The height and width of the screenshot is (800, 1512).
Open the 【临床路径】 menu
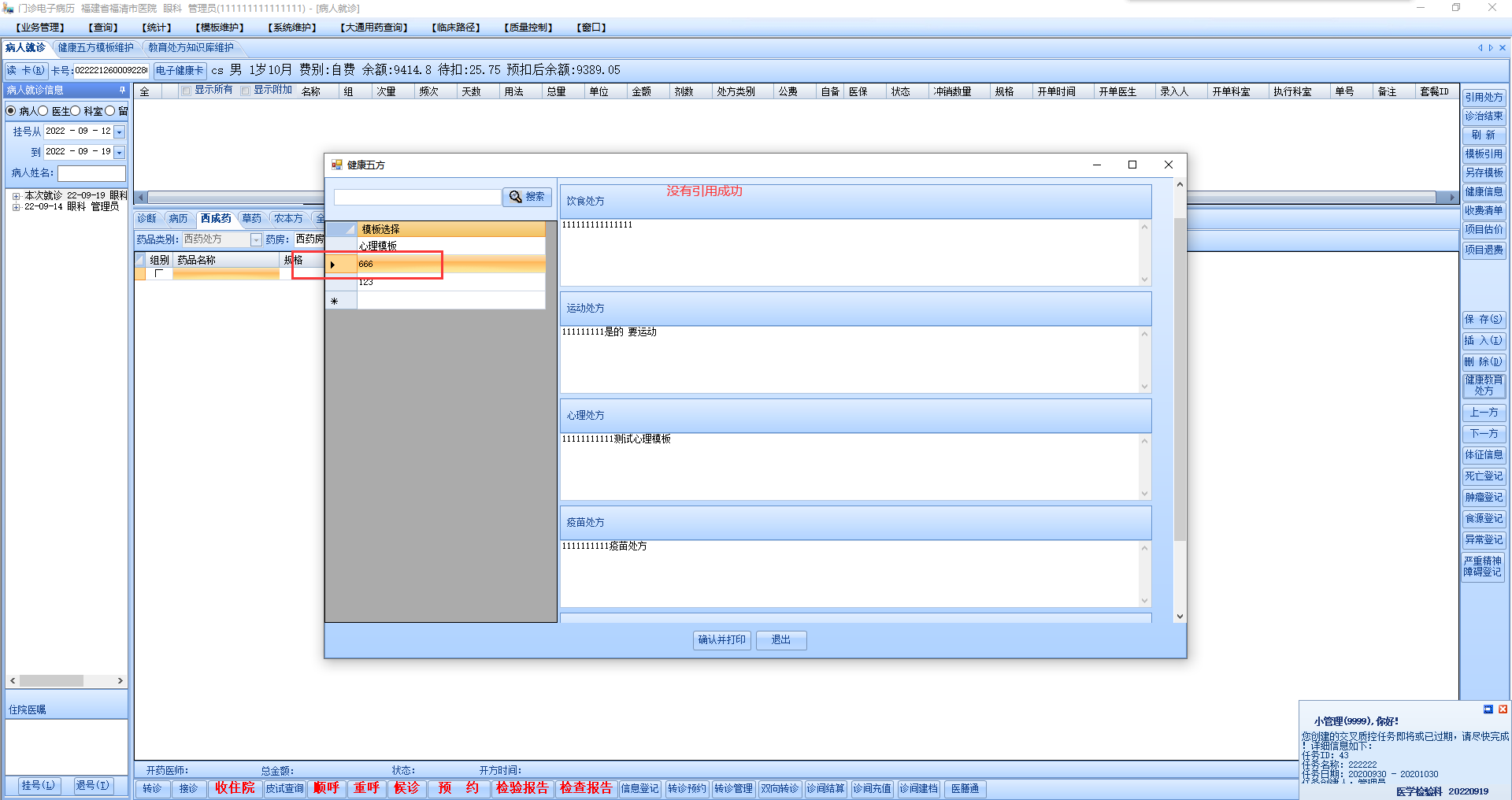pos(455,28)
